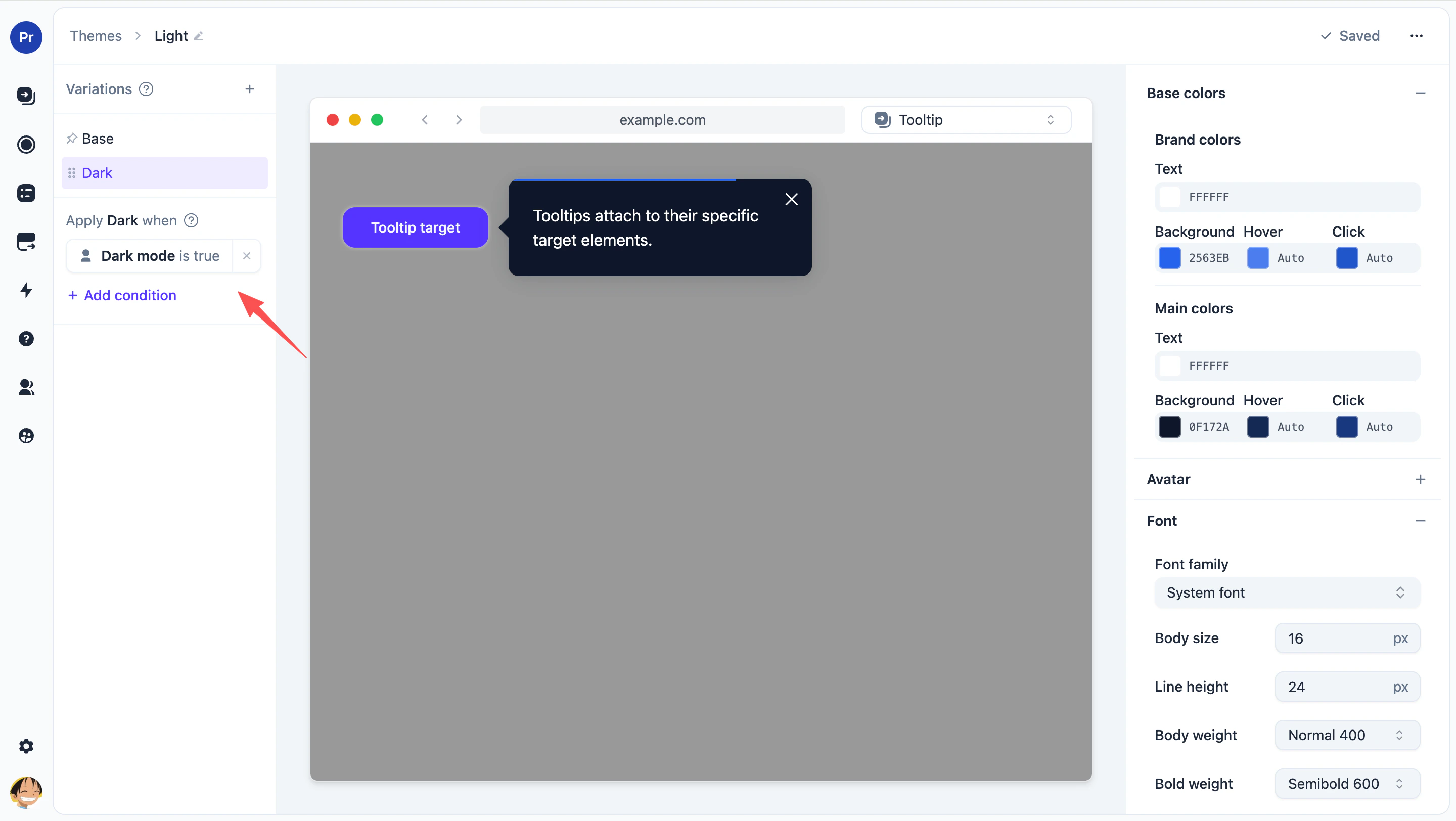Image resolution: width=1456 pixels, height=821 pixels.
Task: Click the Brand colors Text white swatch
Action: tap(1169, 197)
